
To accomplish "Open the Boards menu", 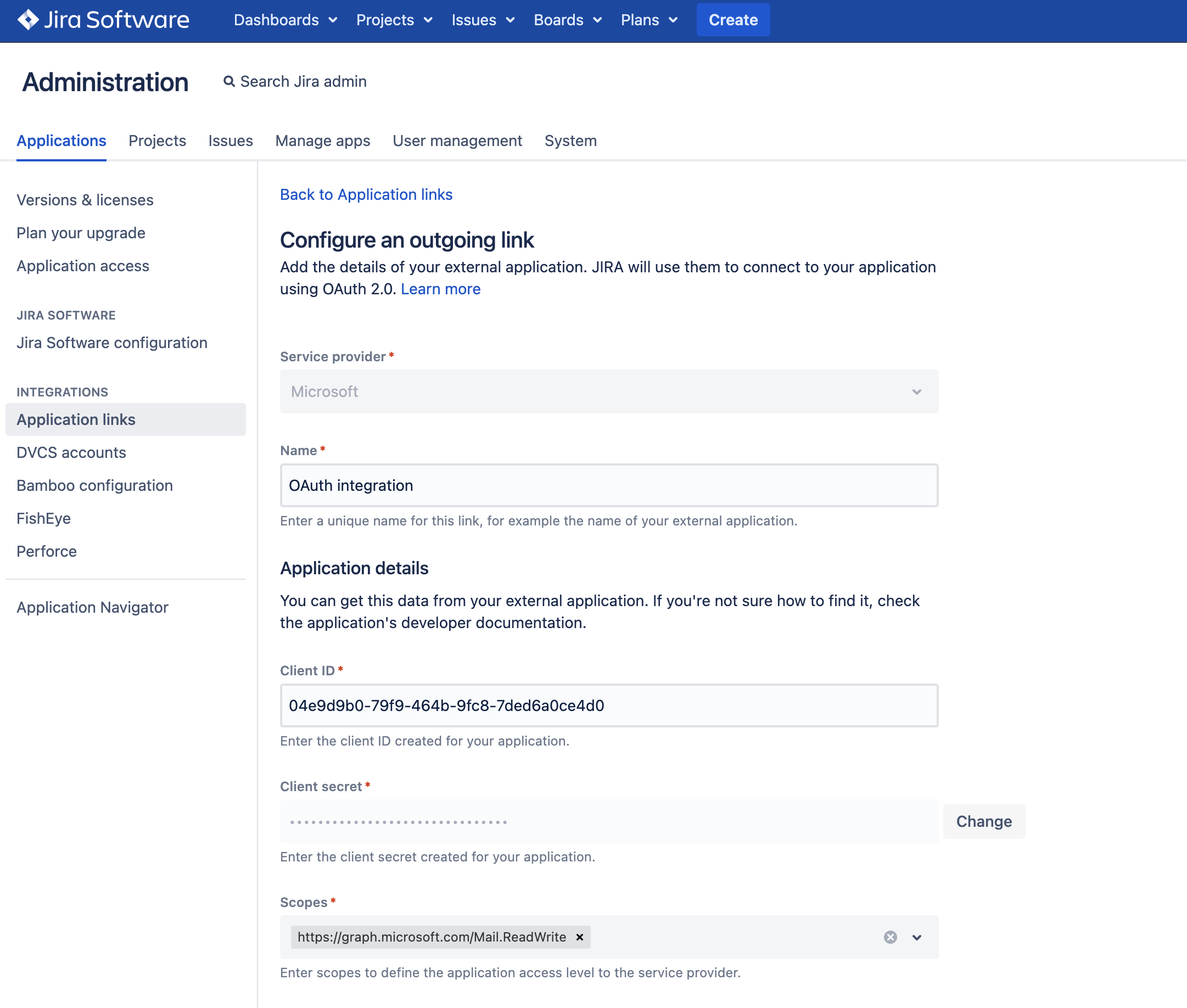I will [565, 20].
